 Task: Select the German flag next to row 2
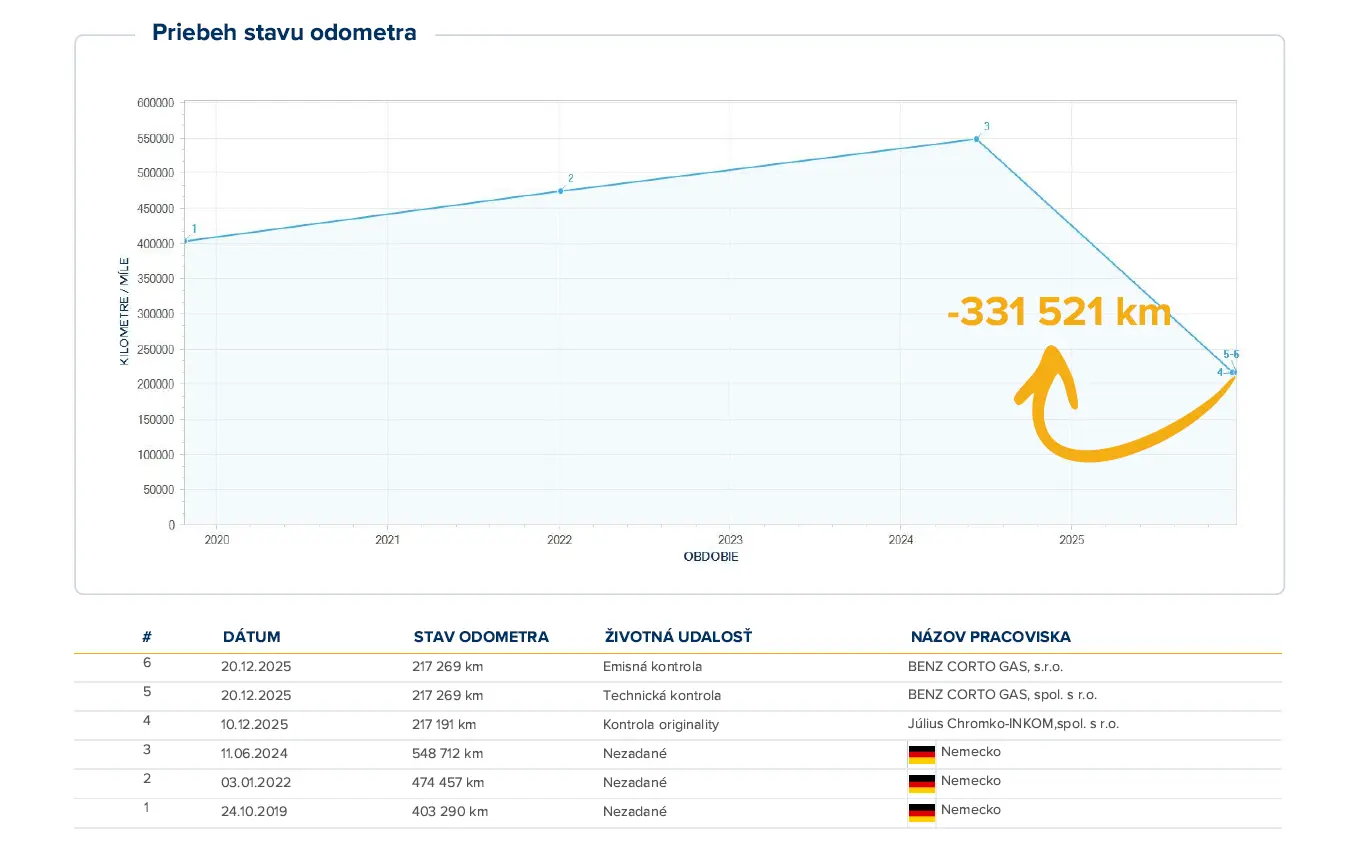coord(921,782)
